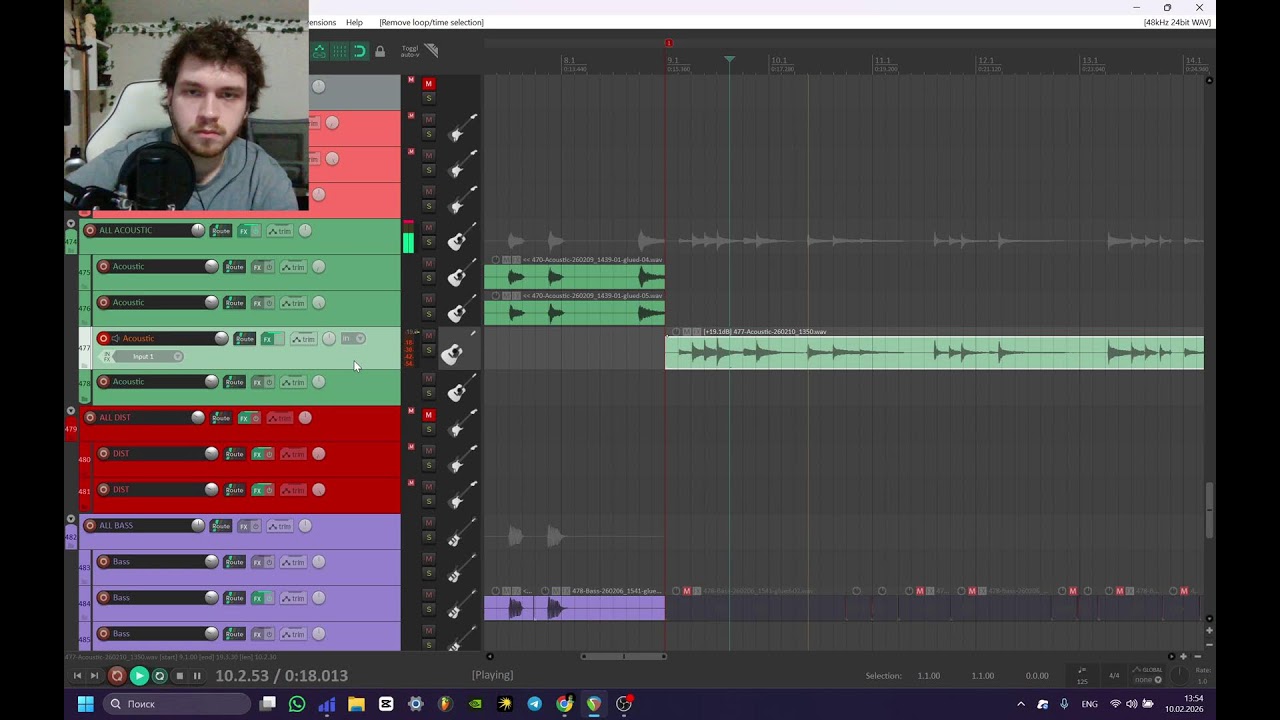Image resolution: width=1280 pixels, height=720 pixels.
Task: Open FX chain of DIST track 480
Action: click(257, 454)
